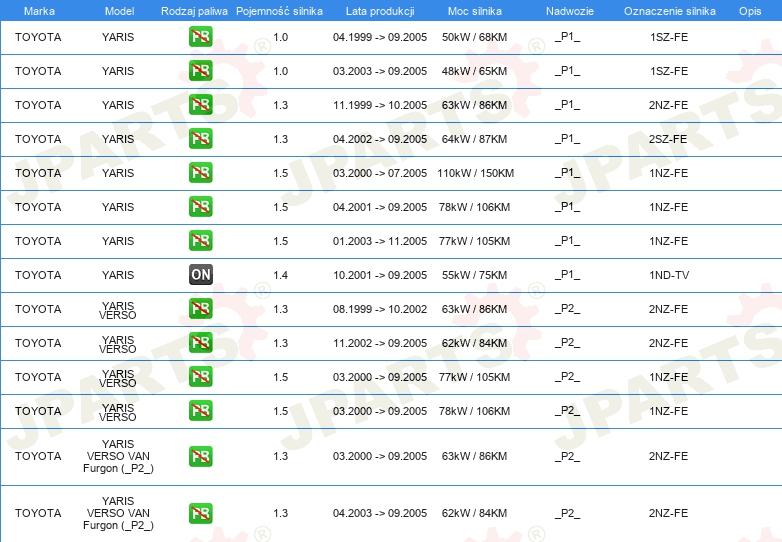Viewport: 782px width, 542px height.
Task: Select the 04.1999 -> 09.2005 production date cell
Action: (x=380, y=37)
